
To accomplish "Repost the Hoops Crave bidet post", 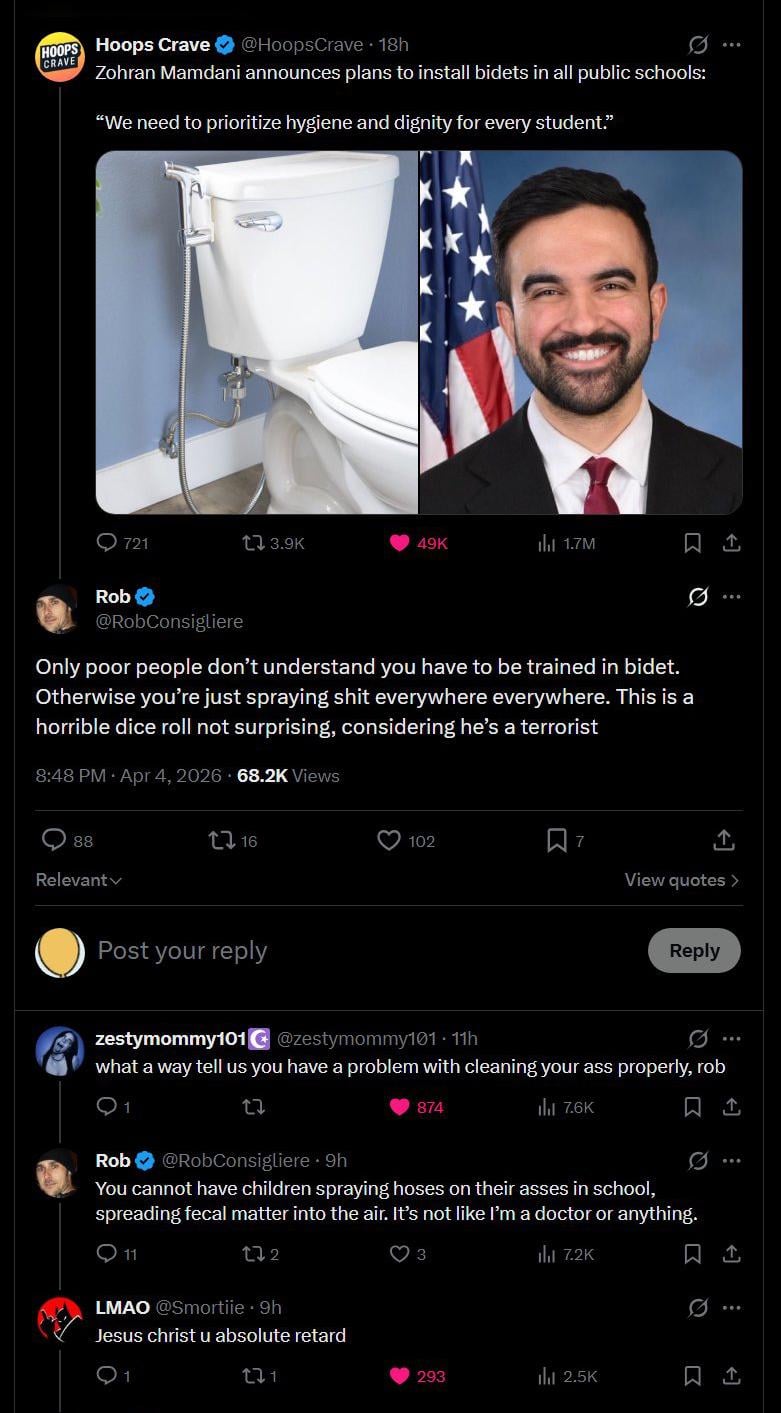I will 254,543.
